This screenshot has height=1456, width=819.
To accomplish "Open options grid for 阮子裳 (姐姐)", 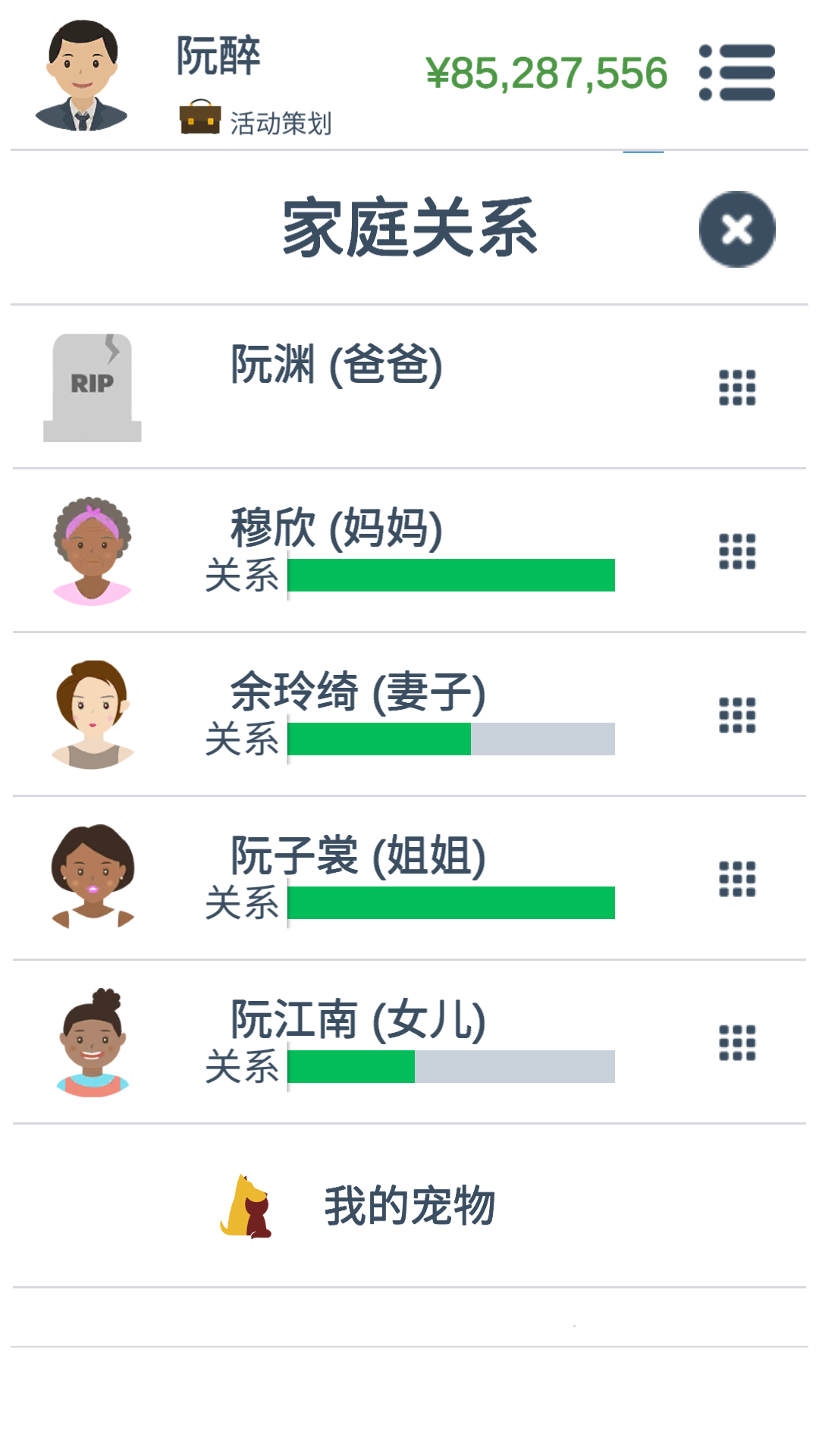I will coord(737,879).
